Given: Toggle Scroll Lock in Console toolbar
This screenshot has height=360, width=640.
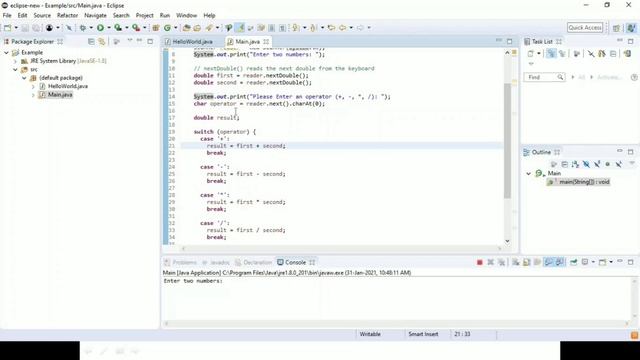Looking at the screenshot, I should point(527,262).
